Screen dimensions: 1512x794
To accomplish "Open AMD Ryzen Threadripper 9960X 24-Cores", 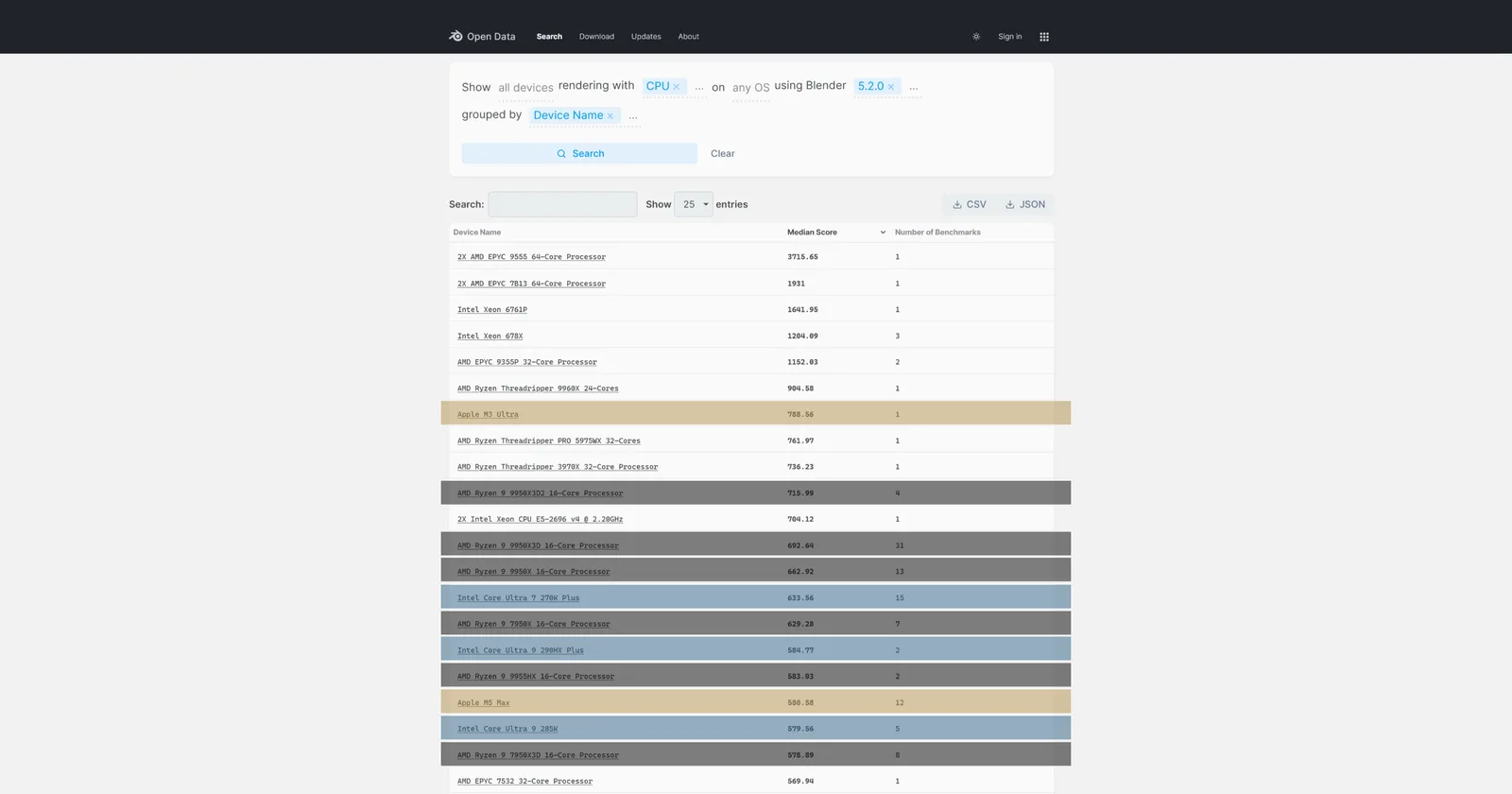I will (538, 388).
